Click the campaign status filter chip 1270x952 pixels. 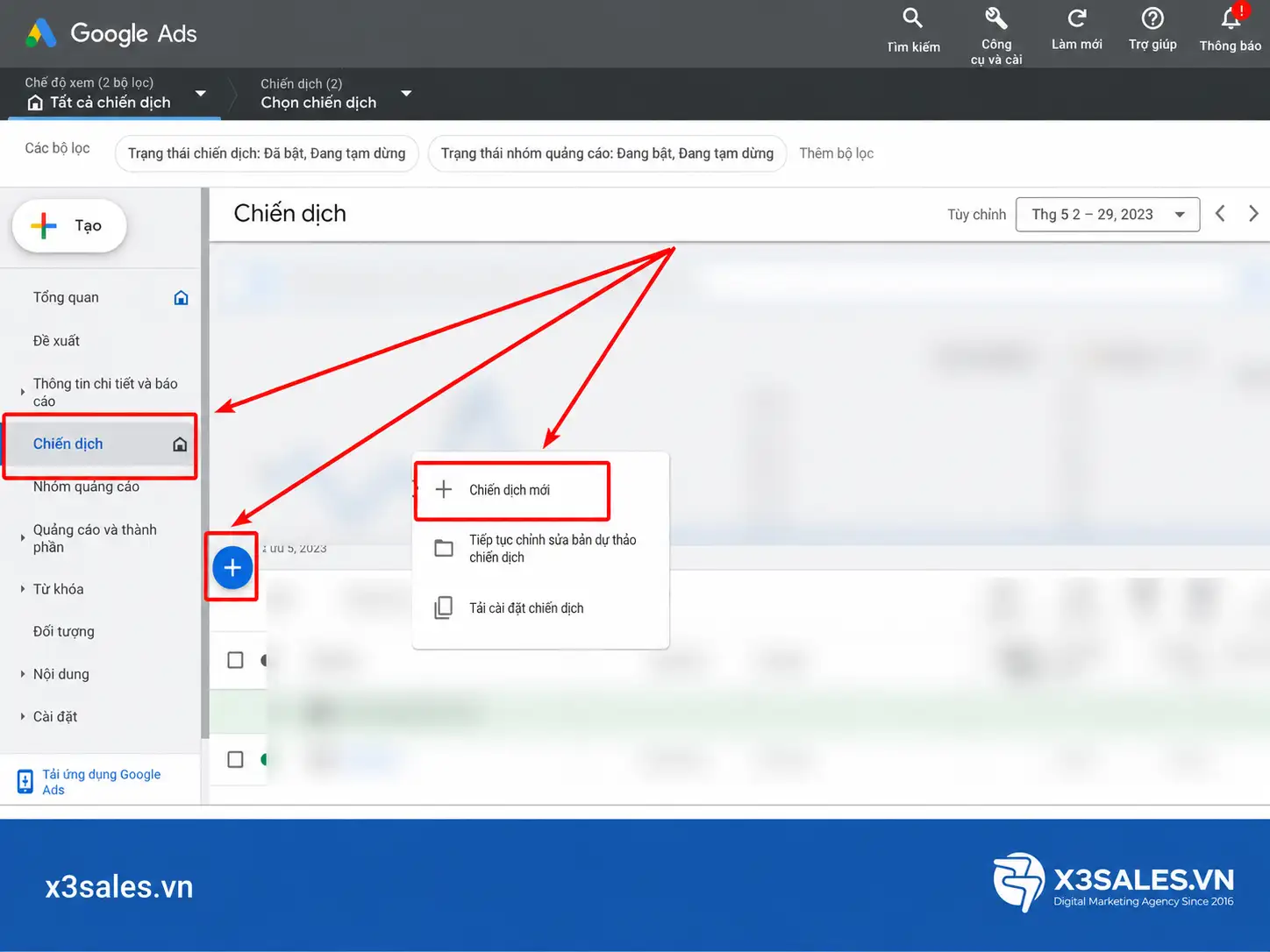point(267,153)
